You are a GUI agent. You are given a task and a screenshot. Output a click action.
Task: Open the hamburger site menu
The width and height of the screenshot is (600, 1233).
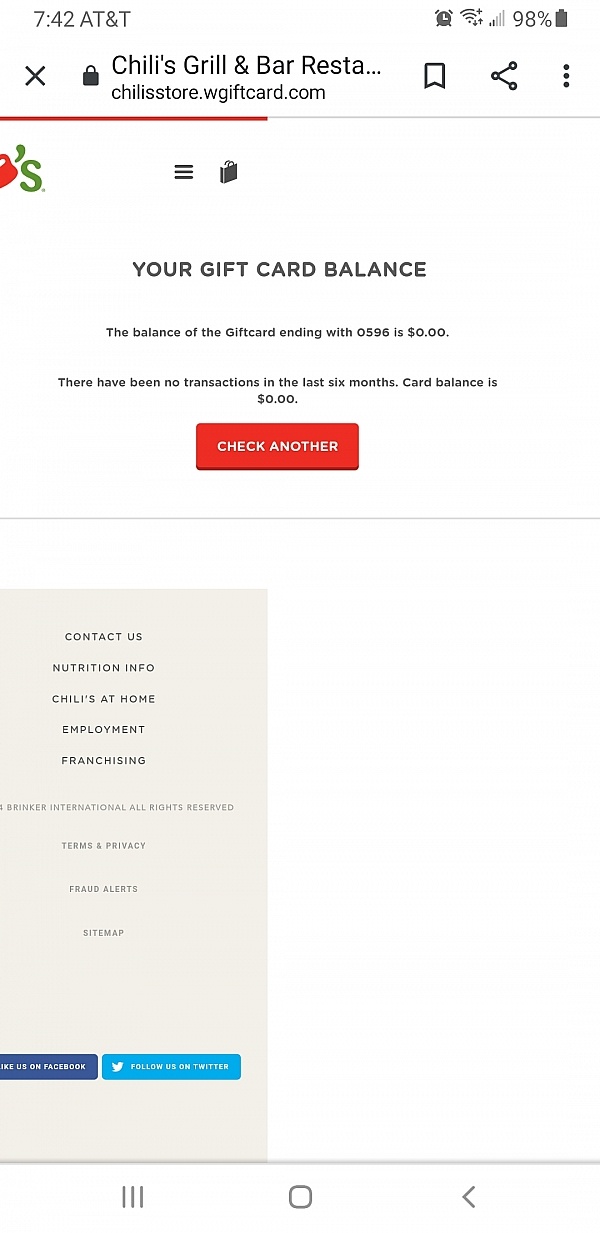pos(184,172)
